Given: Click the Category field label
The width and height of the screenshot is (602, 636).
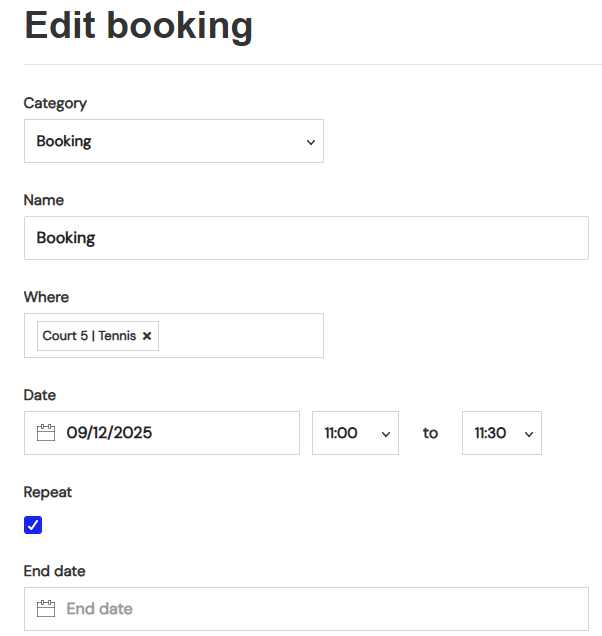Looking at the screenshot, I should [55, 103].
